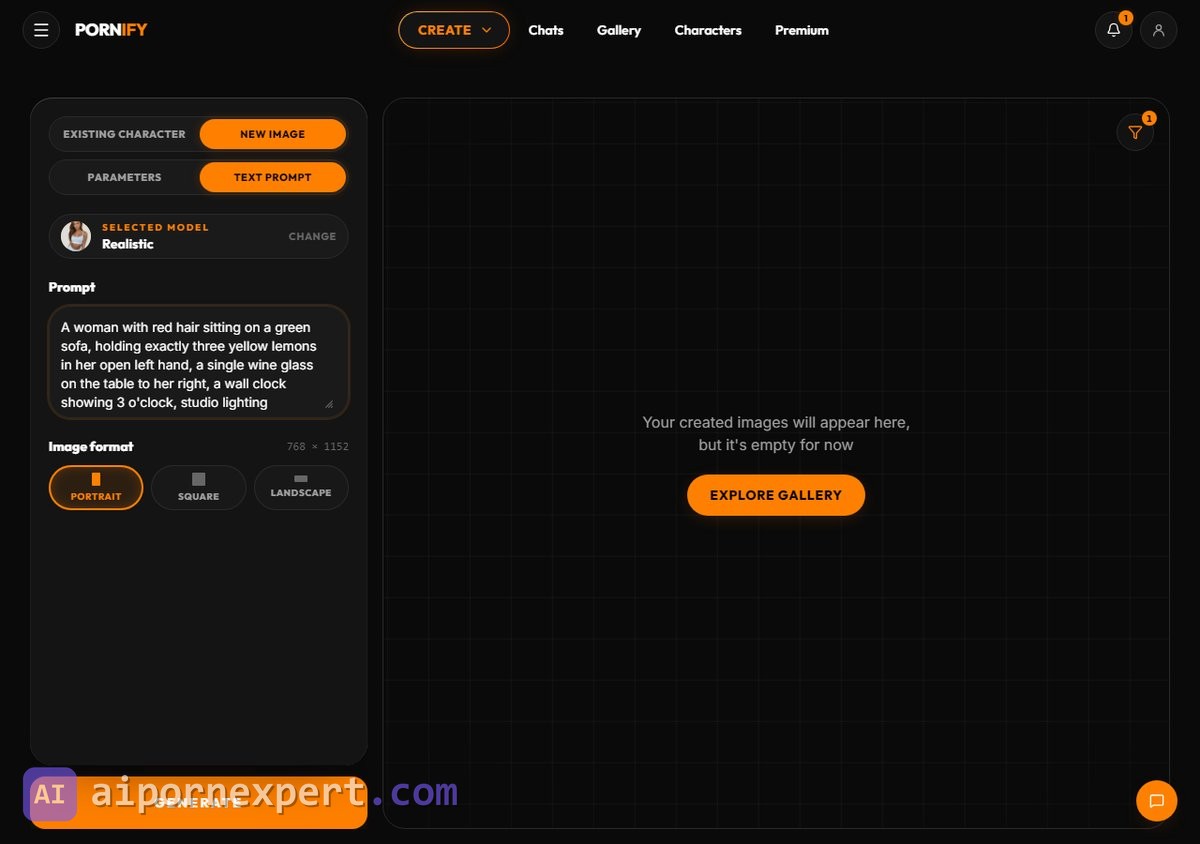Screen dimensions: 1200x844
Task: Click 'Your created images will appear here' text
Action: click(776, 422)
